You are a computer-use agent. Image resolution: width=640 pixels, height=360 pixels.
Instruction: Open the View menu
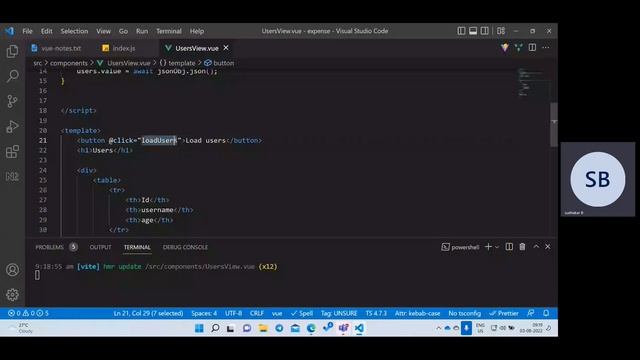pos(103,31)
